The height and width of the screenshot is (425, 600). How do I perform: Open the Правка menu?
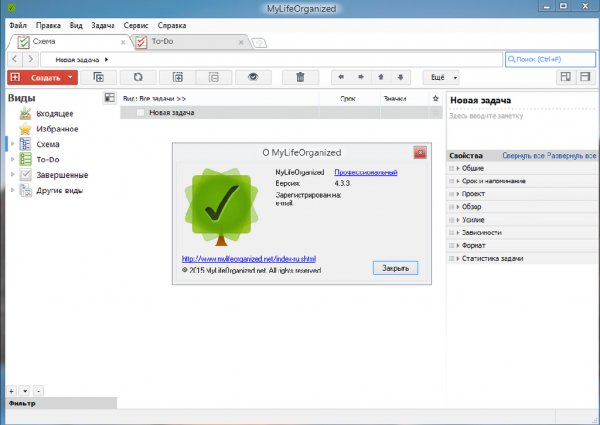pos(48,26)
